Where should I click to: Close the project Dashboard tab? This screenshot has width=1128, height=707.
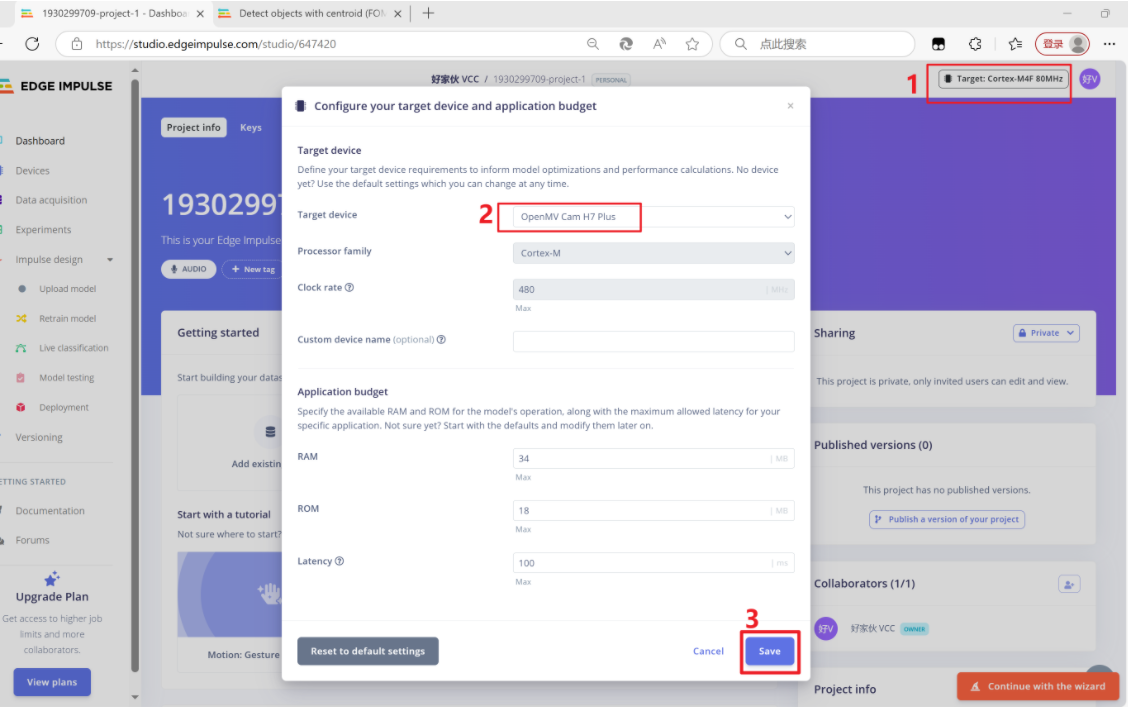click(x=200, y=14)
